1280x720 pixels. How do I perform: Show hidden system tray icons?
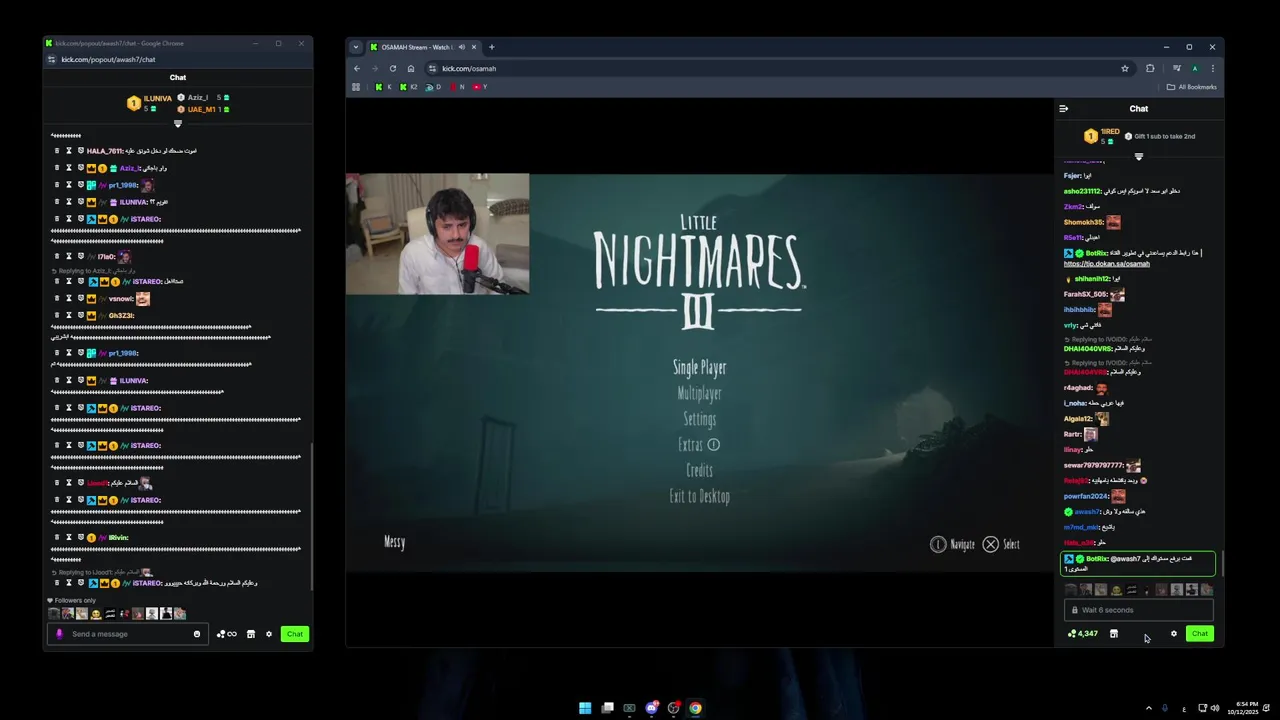(x=1148, y=708)
